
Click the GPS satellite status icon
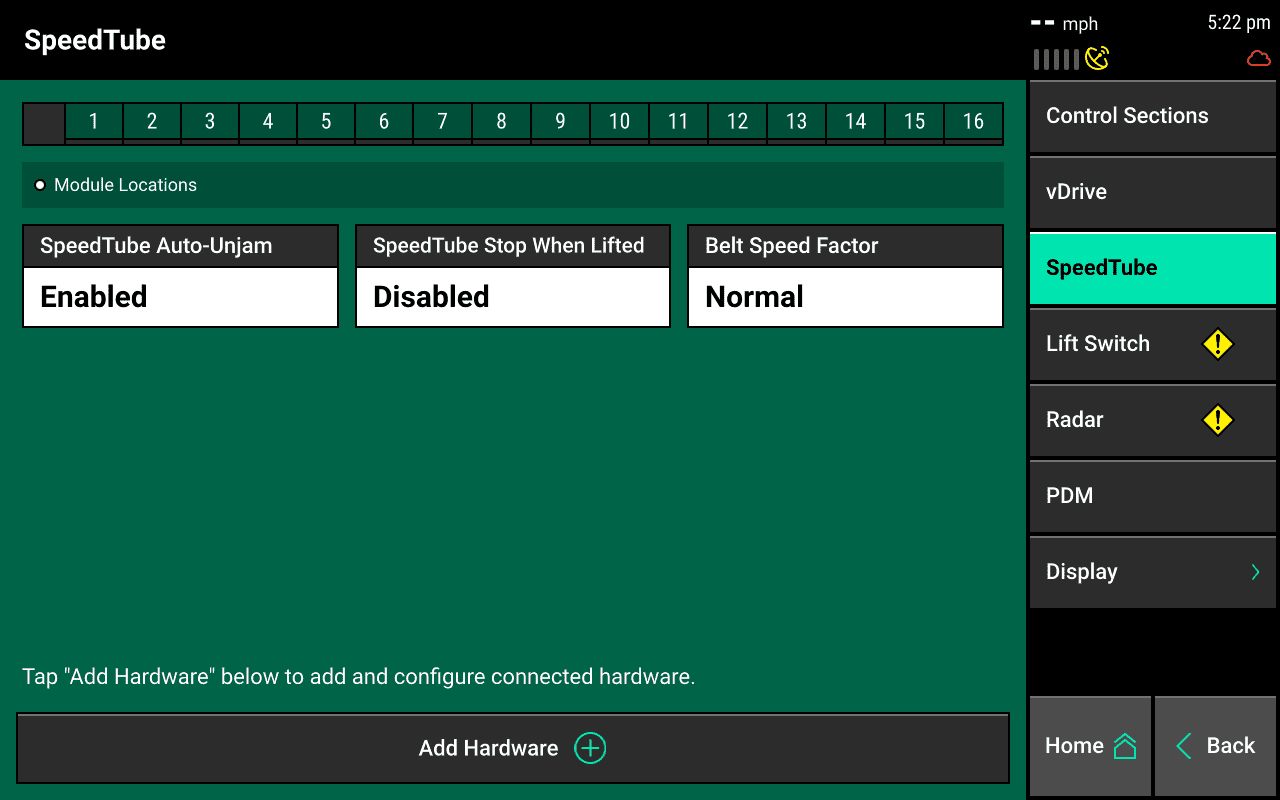pyautogui.click(x=1097, y=59)
